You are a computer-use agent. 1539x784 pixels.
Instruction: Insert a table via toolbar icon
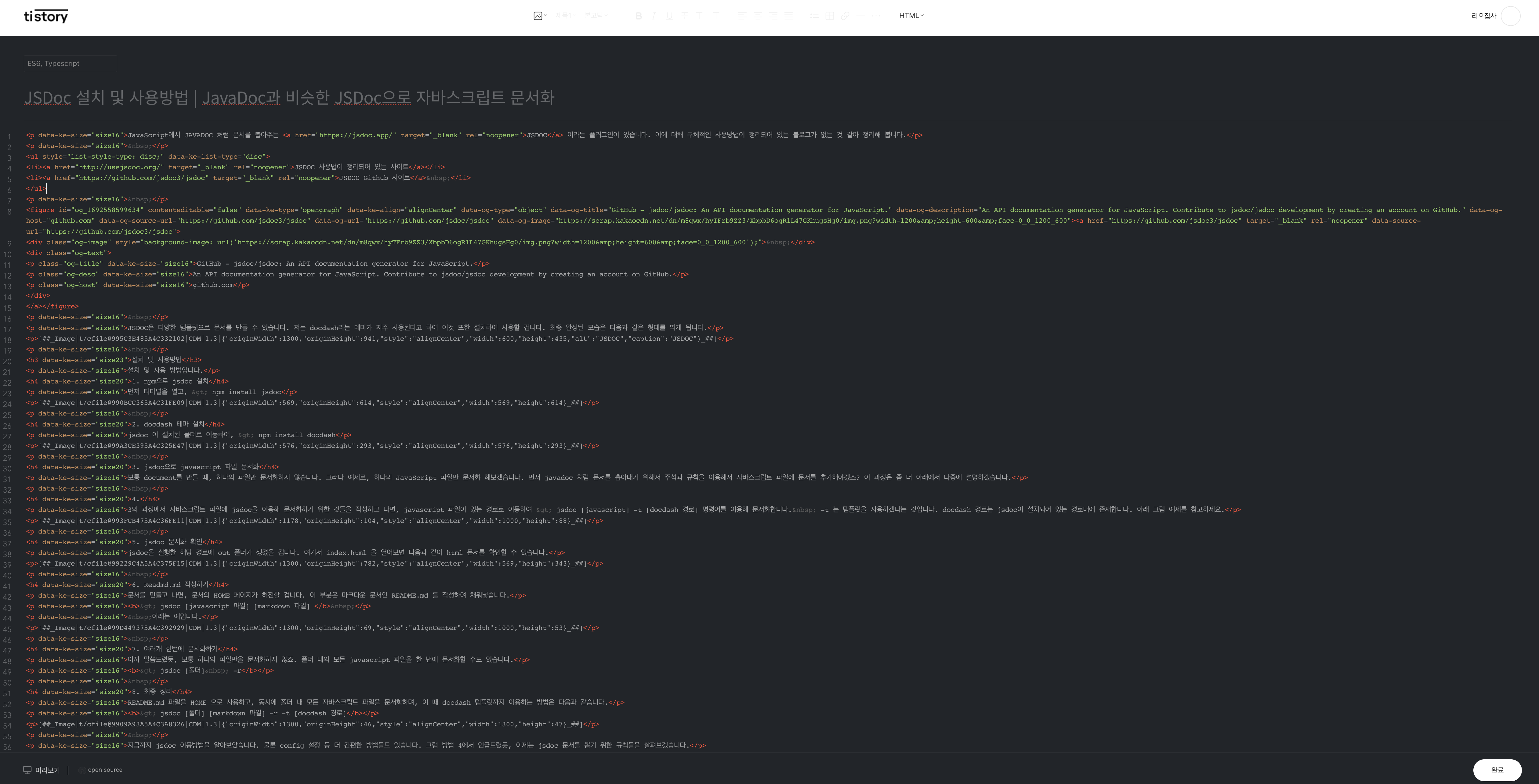click(x=830, y=16)
